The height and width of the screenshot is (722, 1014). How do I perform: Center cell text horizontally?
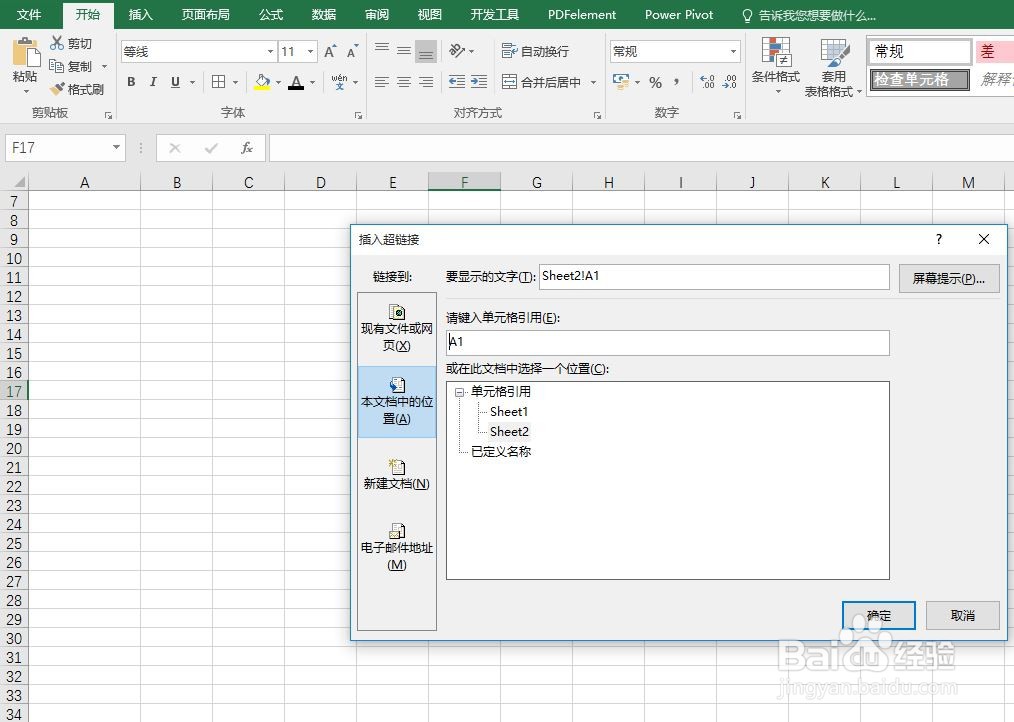[404, 82]
